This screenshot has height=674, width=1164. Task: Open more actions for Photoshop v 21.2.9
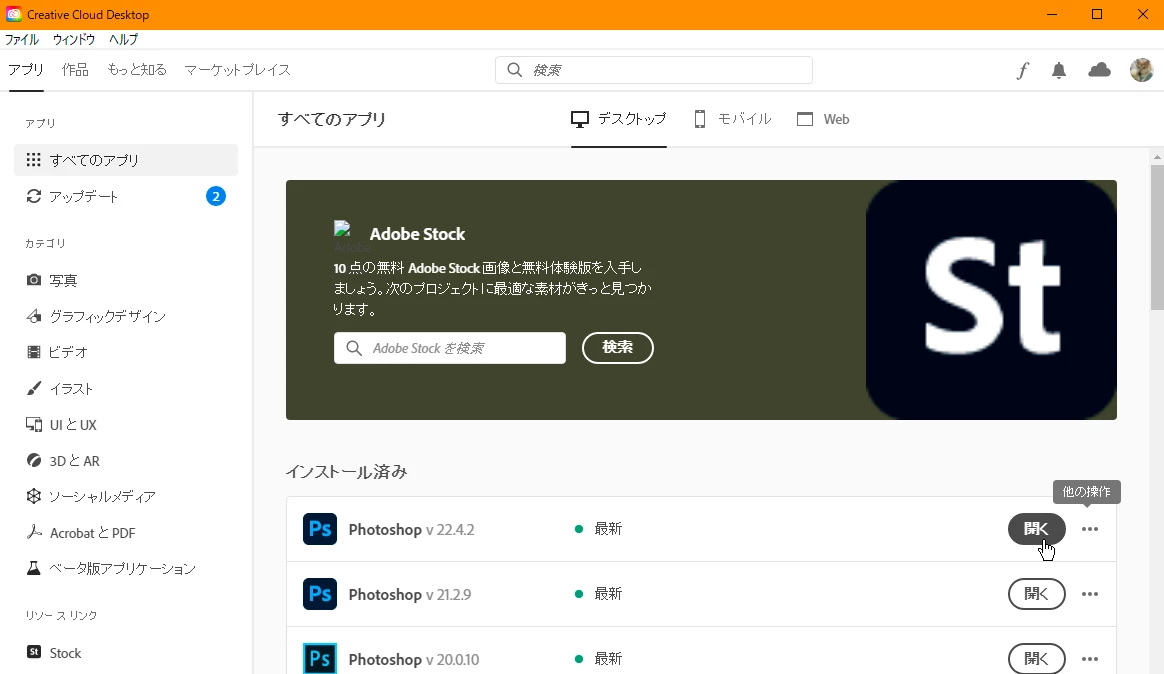coord(1090,594)
